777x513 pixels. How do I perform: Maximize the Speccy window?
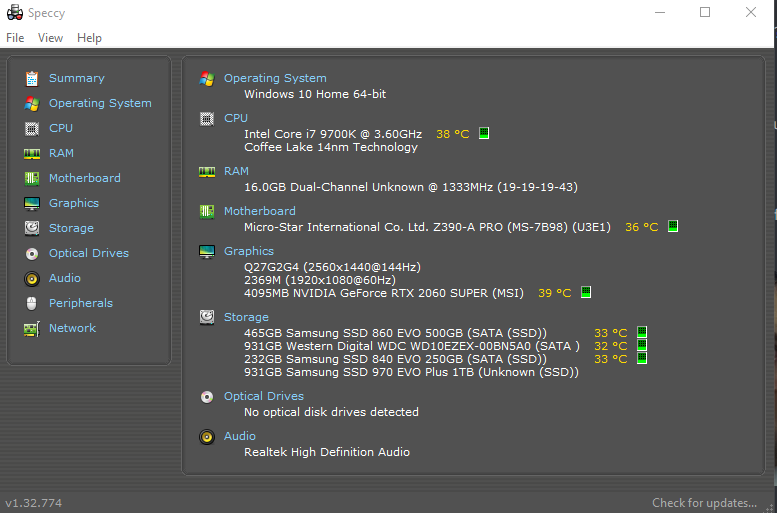pyautogui.click(x=705, y=12)
